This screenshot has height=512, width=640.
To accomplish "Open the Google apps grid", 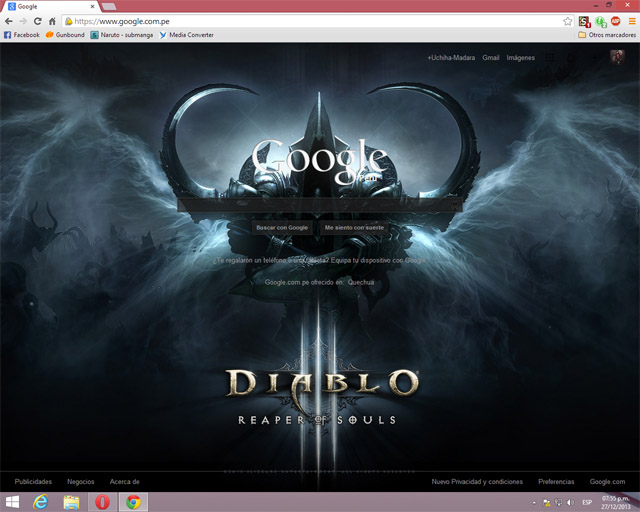I will point(550,58).
